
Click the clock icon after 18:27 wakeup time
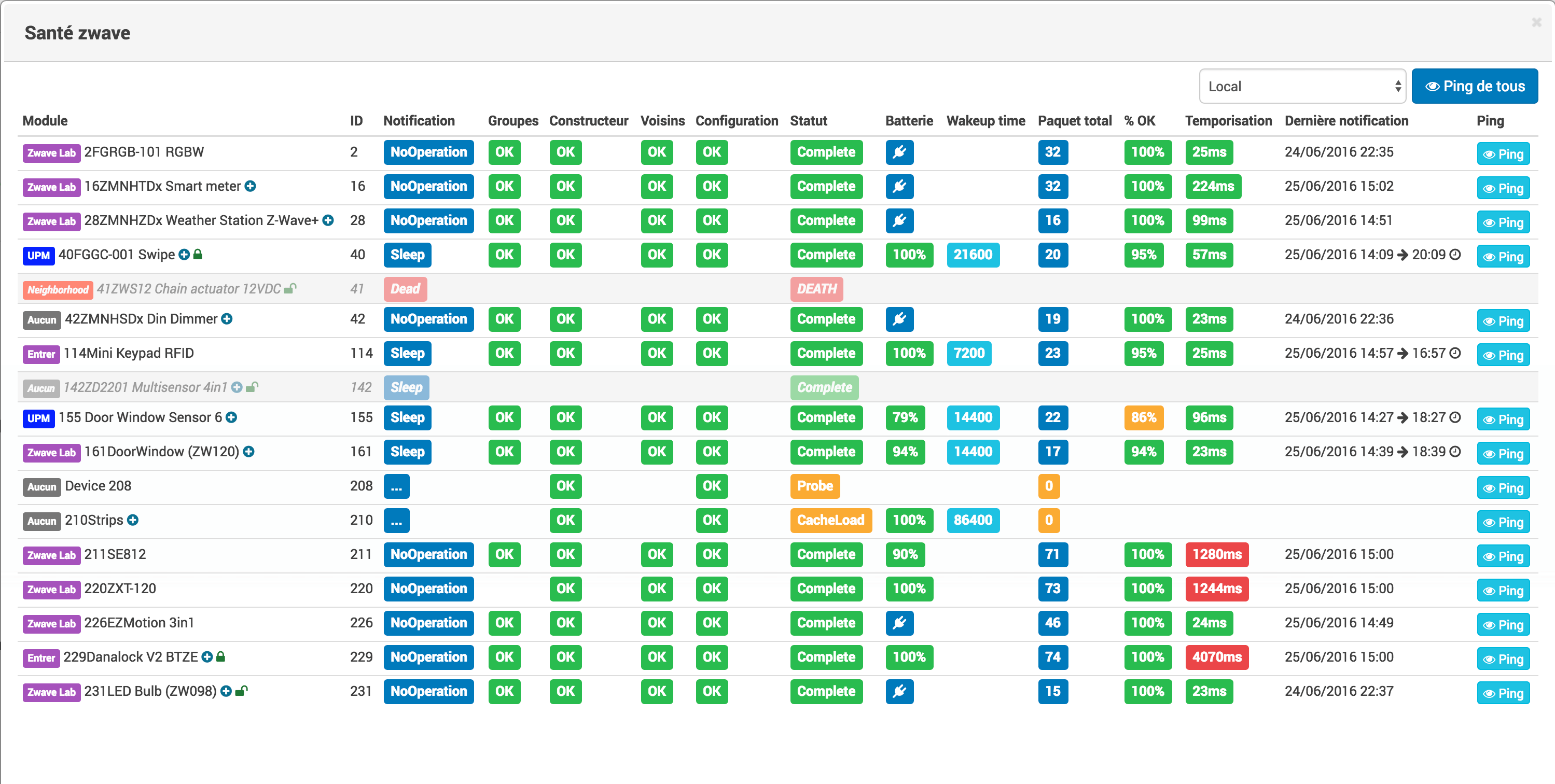click(x=1455, y=417)
